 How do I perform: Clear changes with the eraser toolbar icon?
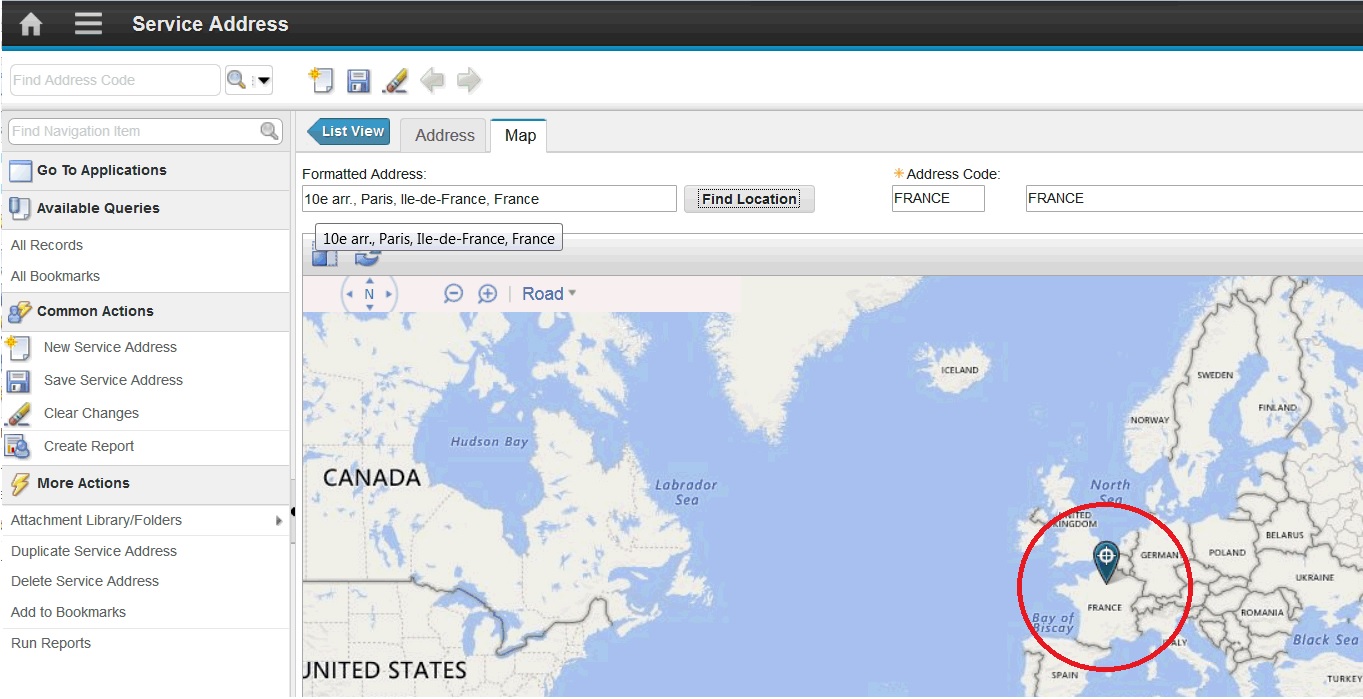pos(394,80)
